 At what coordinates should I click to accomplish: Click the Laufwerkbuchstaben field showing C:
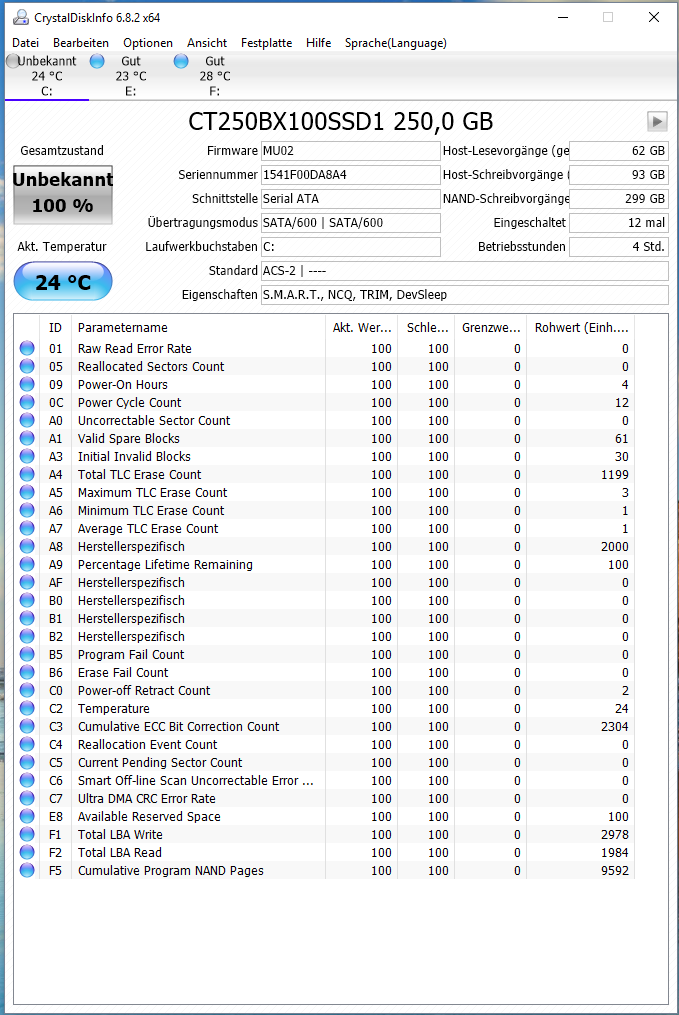pos(350,247)
